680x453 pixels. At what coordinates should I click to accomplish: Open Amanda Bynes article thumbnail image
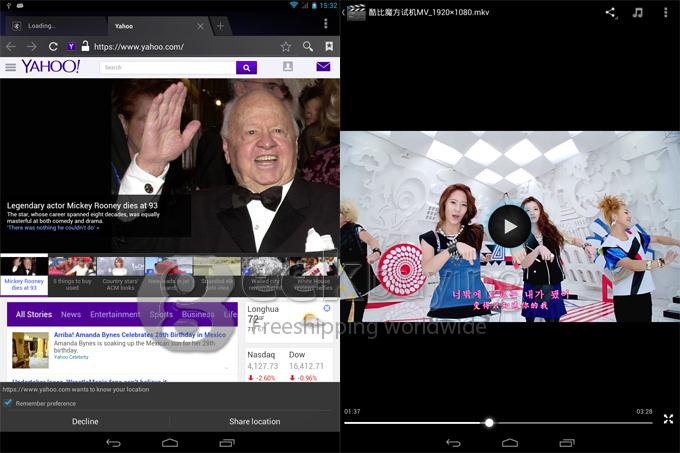[x=30, y=350]
